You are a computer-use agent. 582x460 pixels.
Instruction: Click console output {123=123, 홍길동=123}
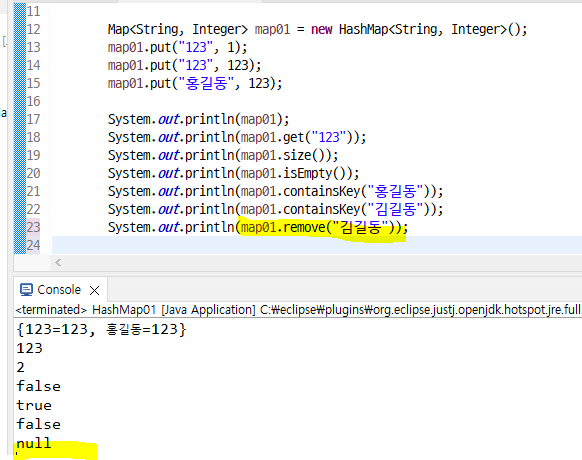101,329
